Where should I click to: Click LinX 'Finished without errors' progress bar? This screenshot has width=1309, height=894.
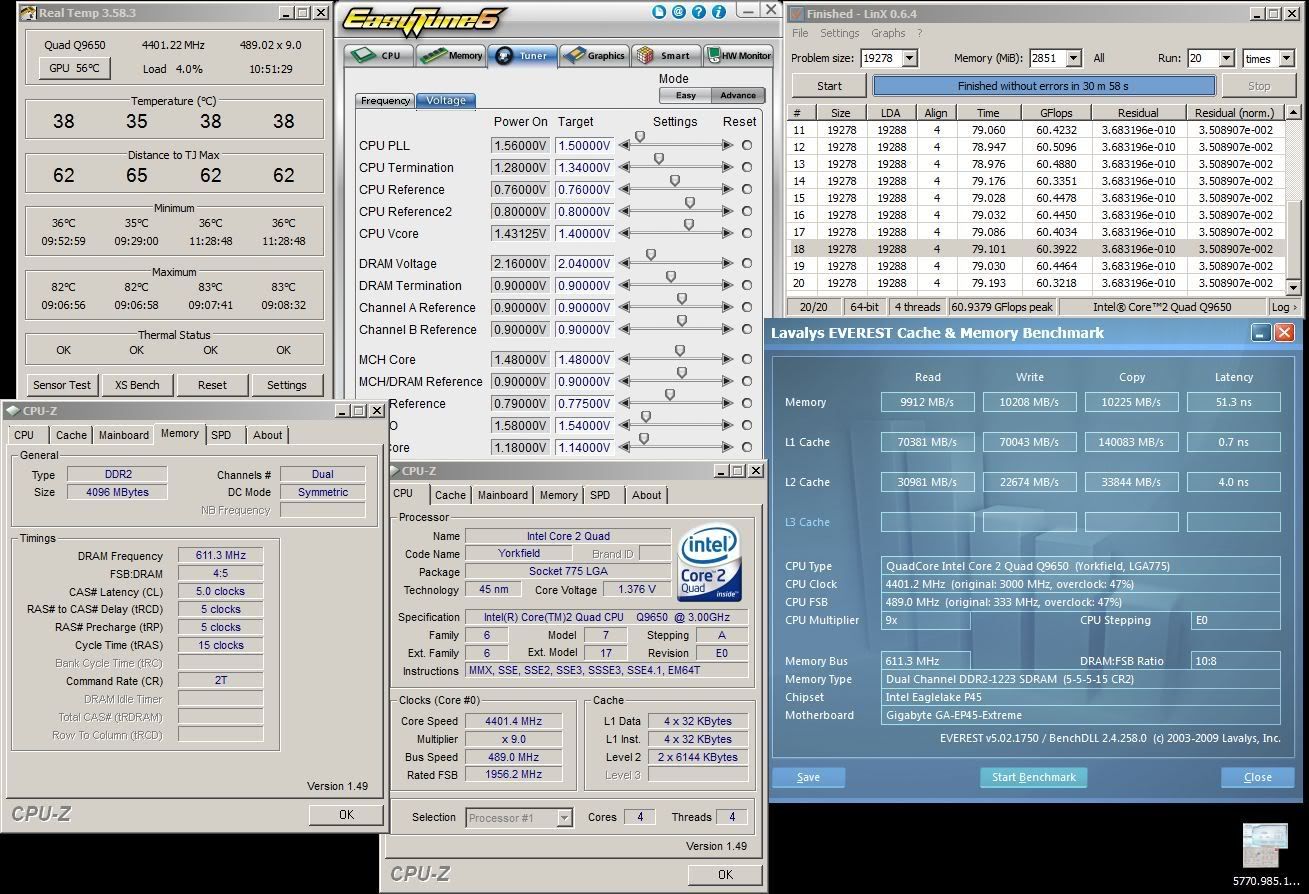[x=1044, y=86]
